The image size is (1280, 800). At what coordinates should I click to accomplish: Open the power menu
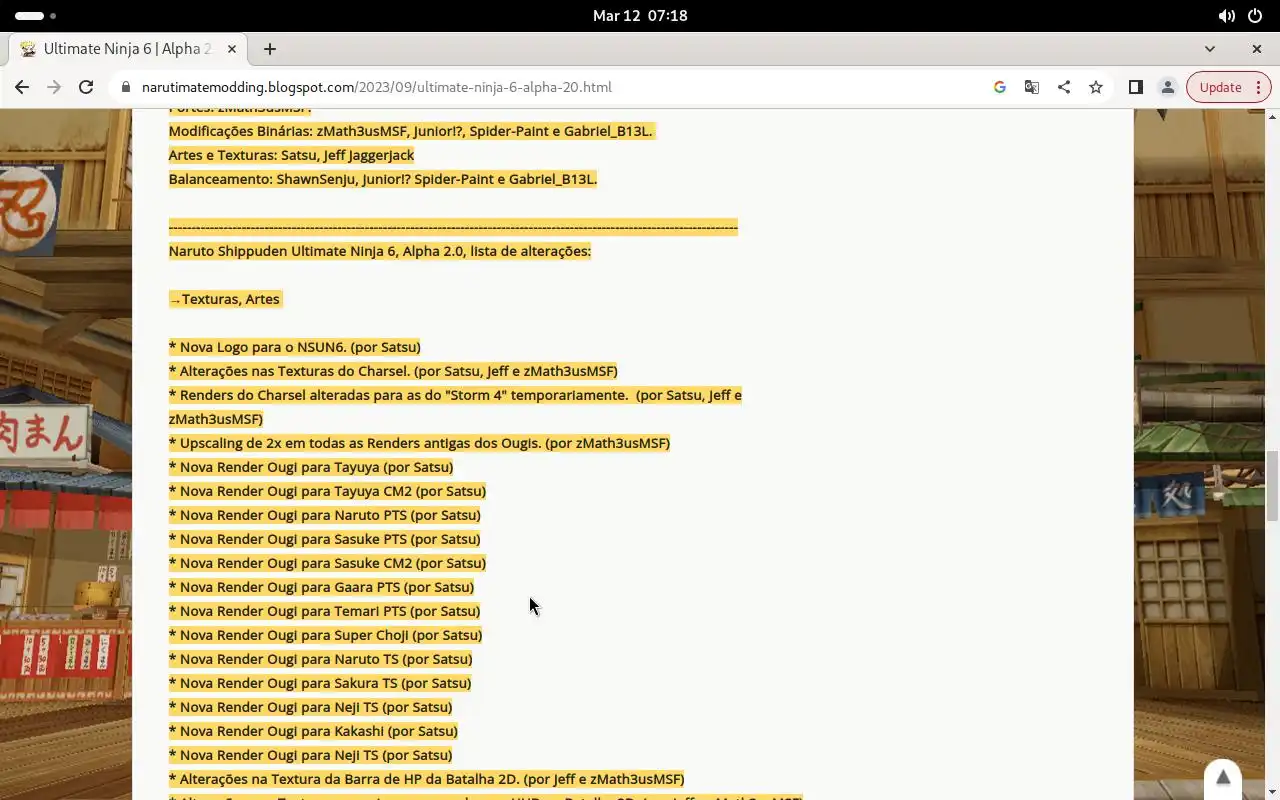(x=1255, y=16)
